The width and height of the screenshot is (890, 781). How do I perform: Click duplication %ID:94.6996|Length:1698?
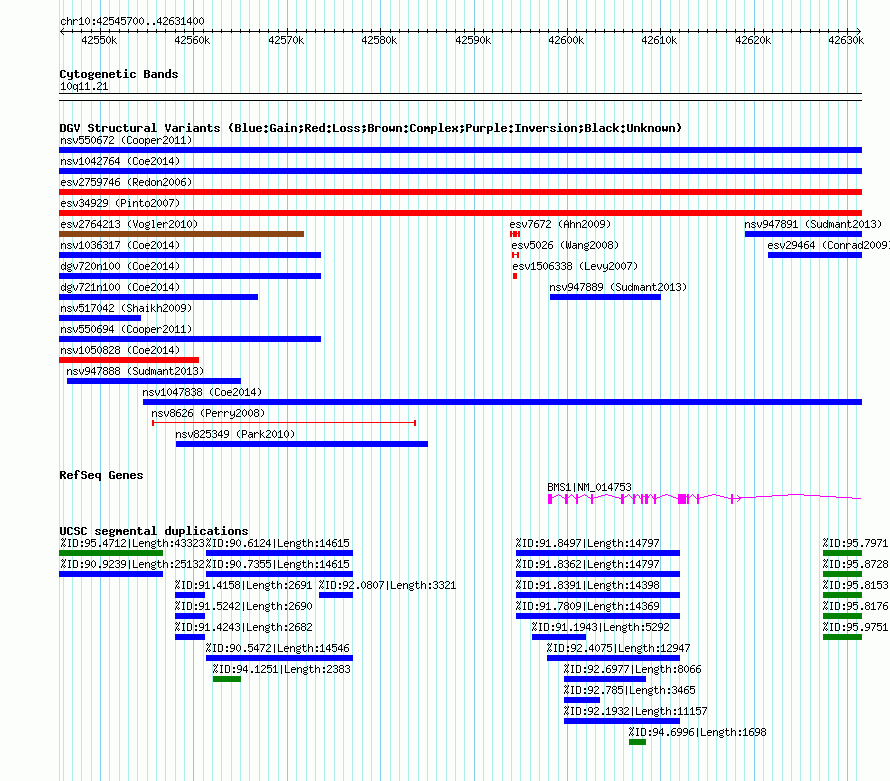pos(698,732)
